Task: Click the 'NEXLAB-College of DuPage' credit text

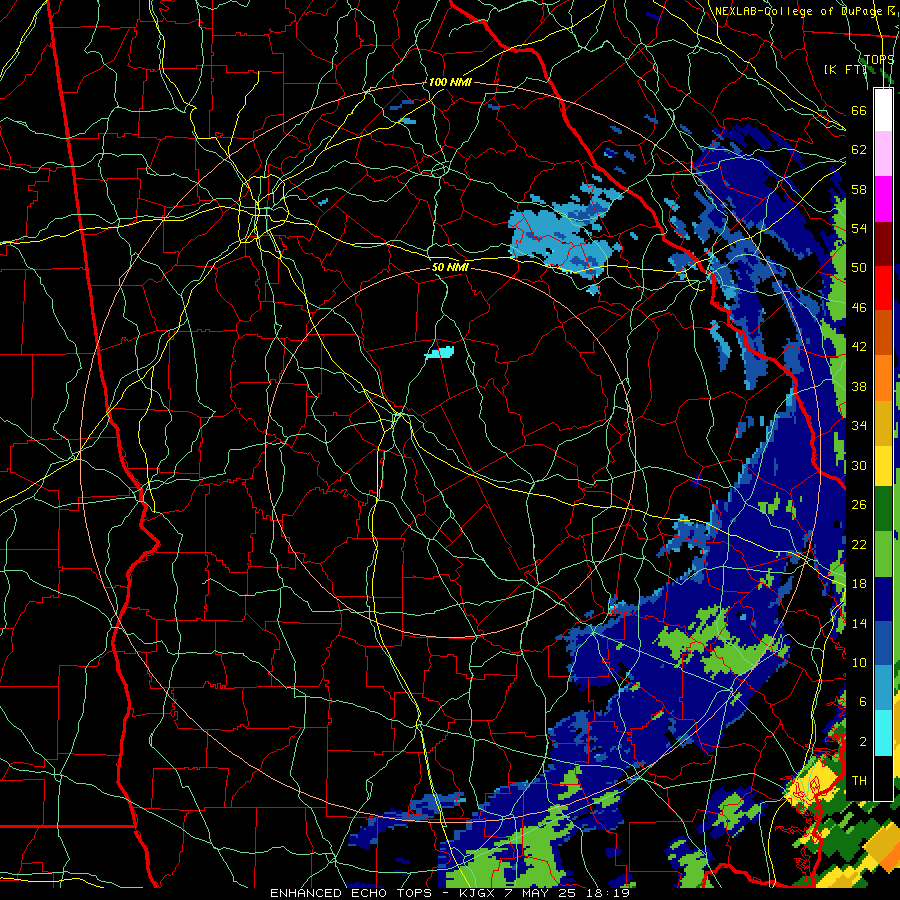Action: [x=798, y=11]
